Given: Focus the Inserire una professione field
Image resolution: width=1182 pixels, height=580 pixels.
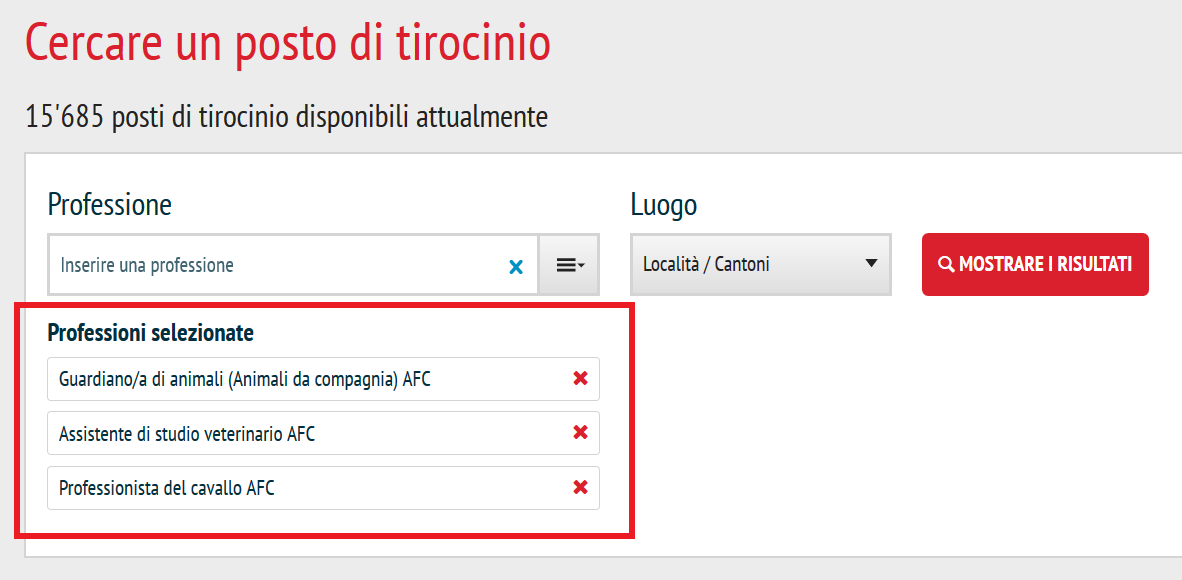Looking at the screenshot, I should click(293, 265).
